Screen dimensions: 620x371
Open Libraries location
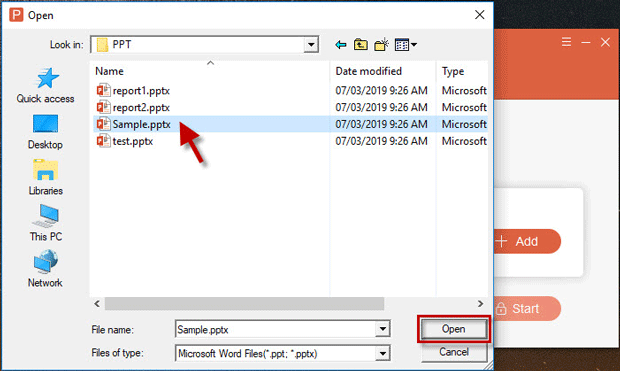tap(45, 178)
